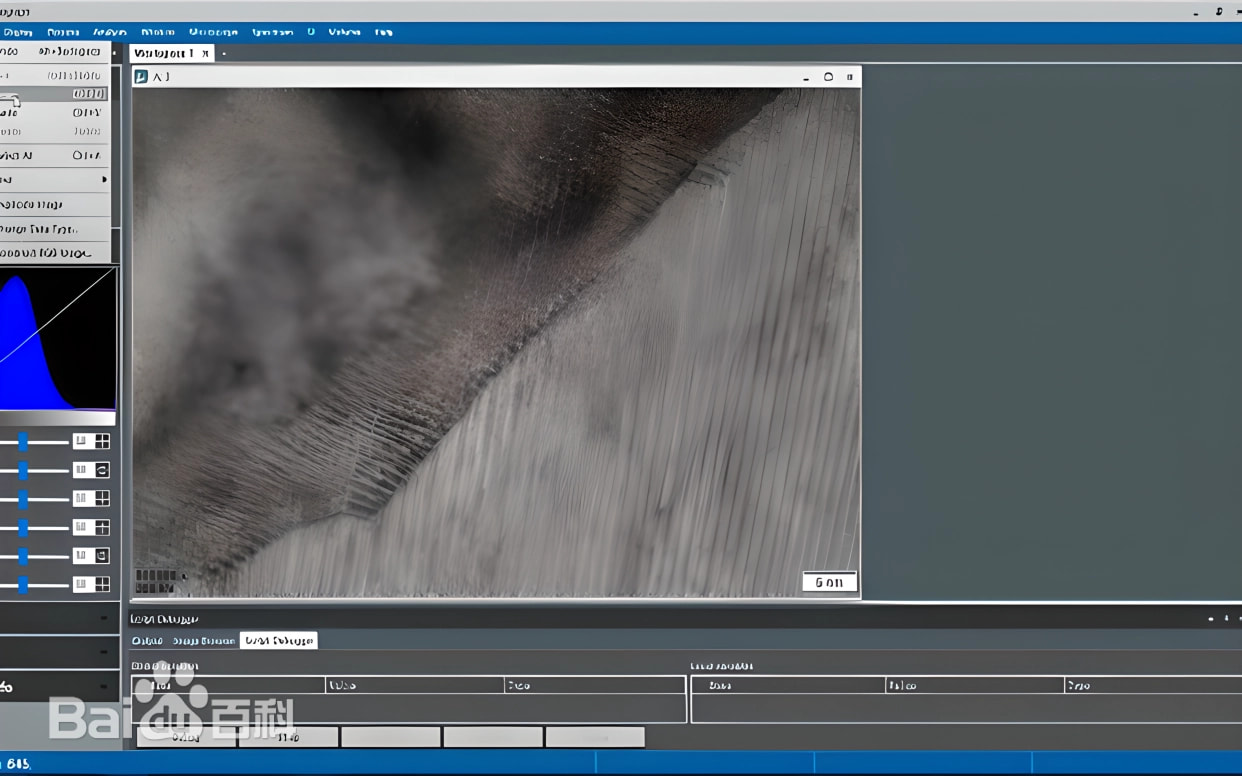
Task: Click the scale bar label on the image
Action: pos(829,582)
